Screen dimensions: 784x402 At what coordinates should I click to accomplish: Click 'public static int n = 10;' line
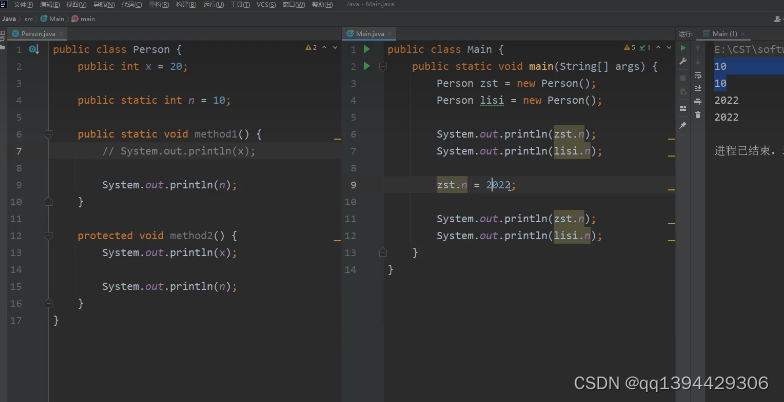[x=154, y=100]
